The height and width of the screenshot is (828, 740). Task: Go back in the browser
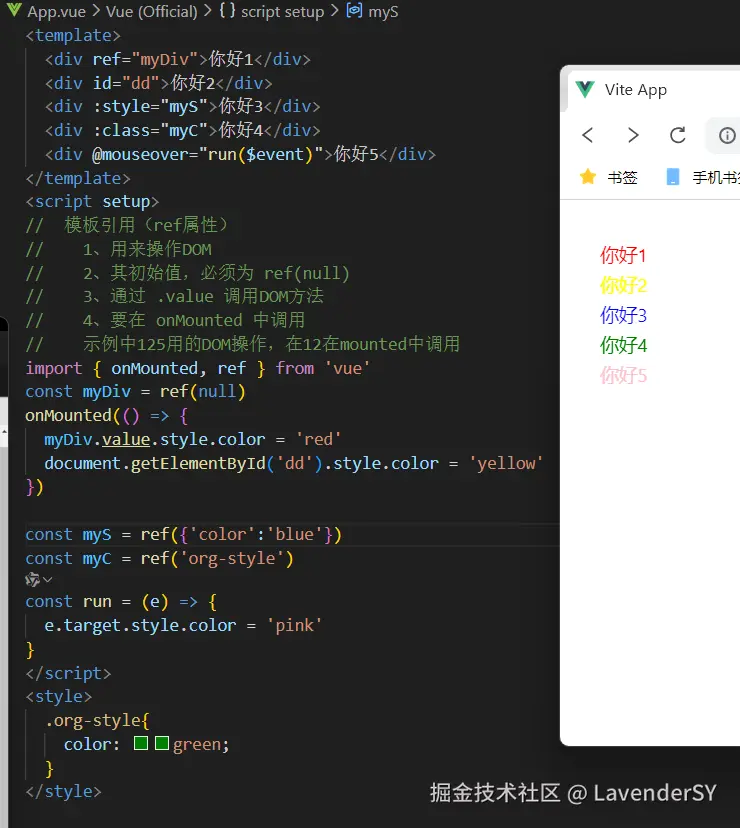pyautogui.click(x=588, y=135)
